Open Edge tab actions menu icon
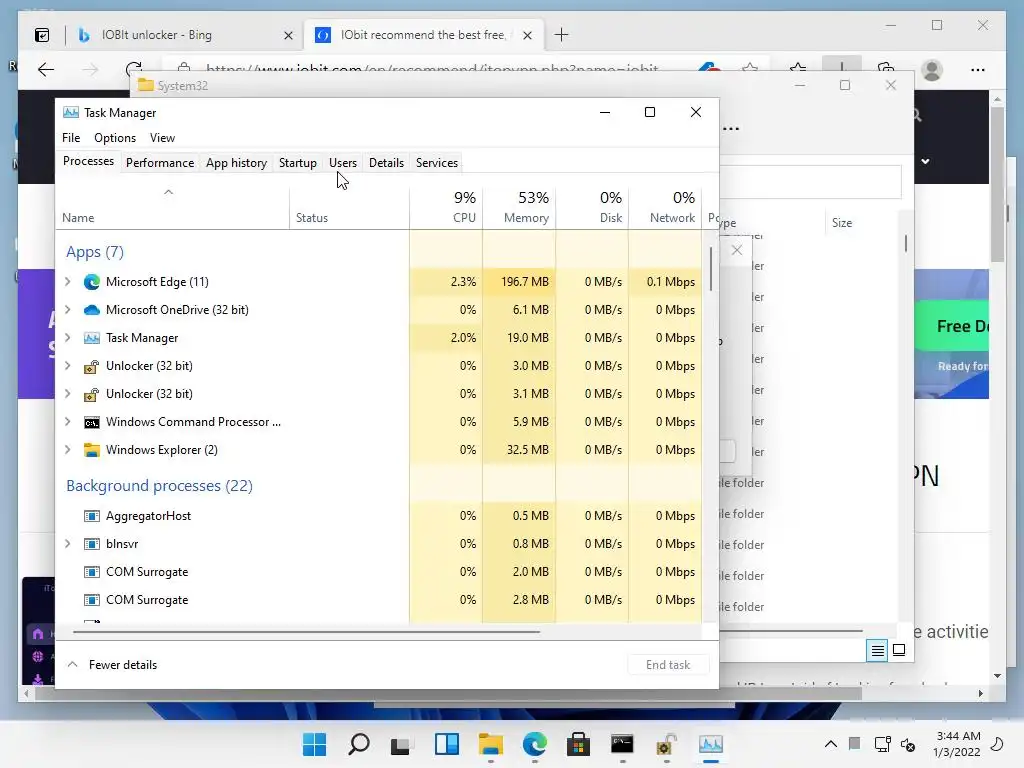The image size is (1024, 768). [42, 35]
